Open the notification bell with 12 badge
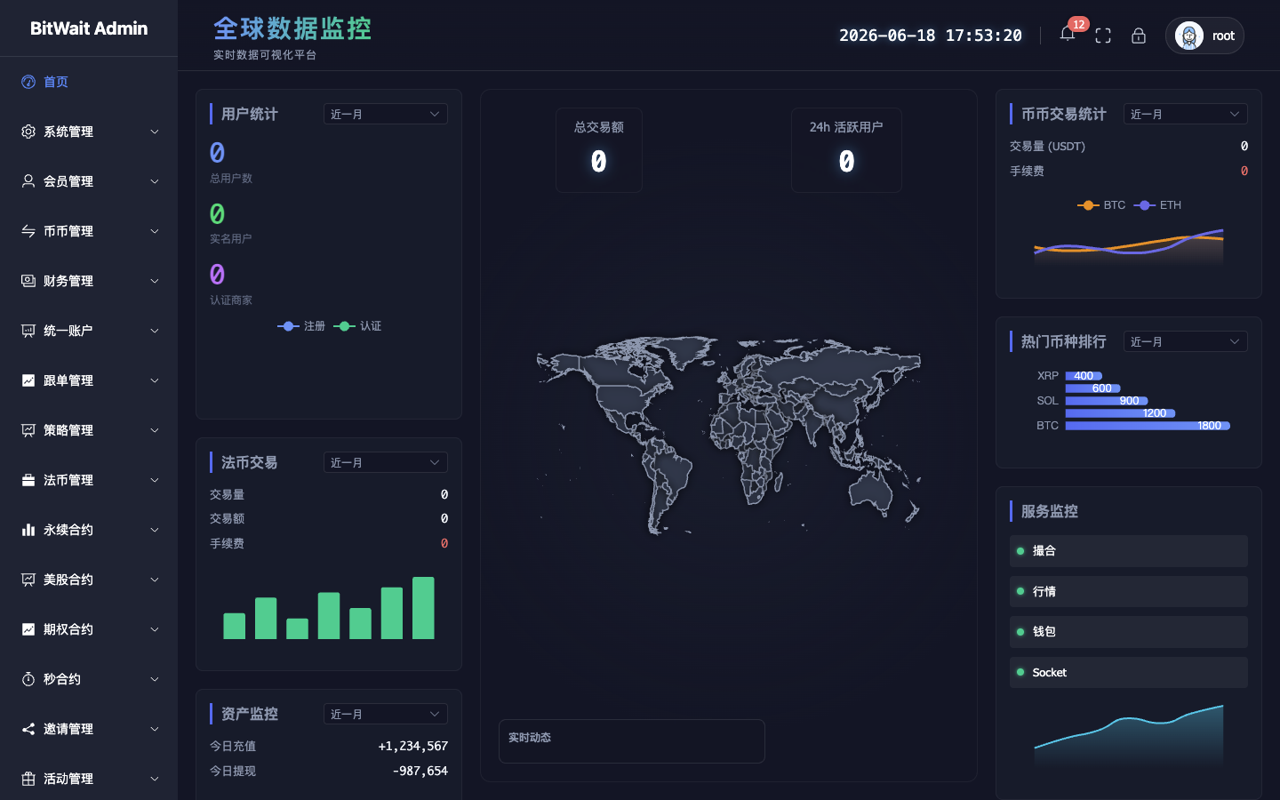The image size is (1280, 800). (1068, 34)
